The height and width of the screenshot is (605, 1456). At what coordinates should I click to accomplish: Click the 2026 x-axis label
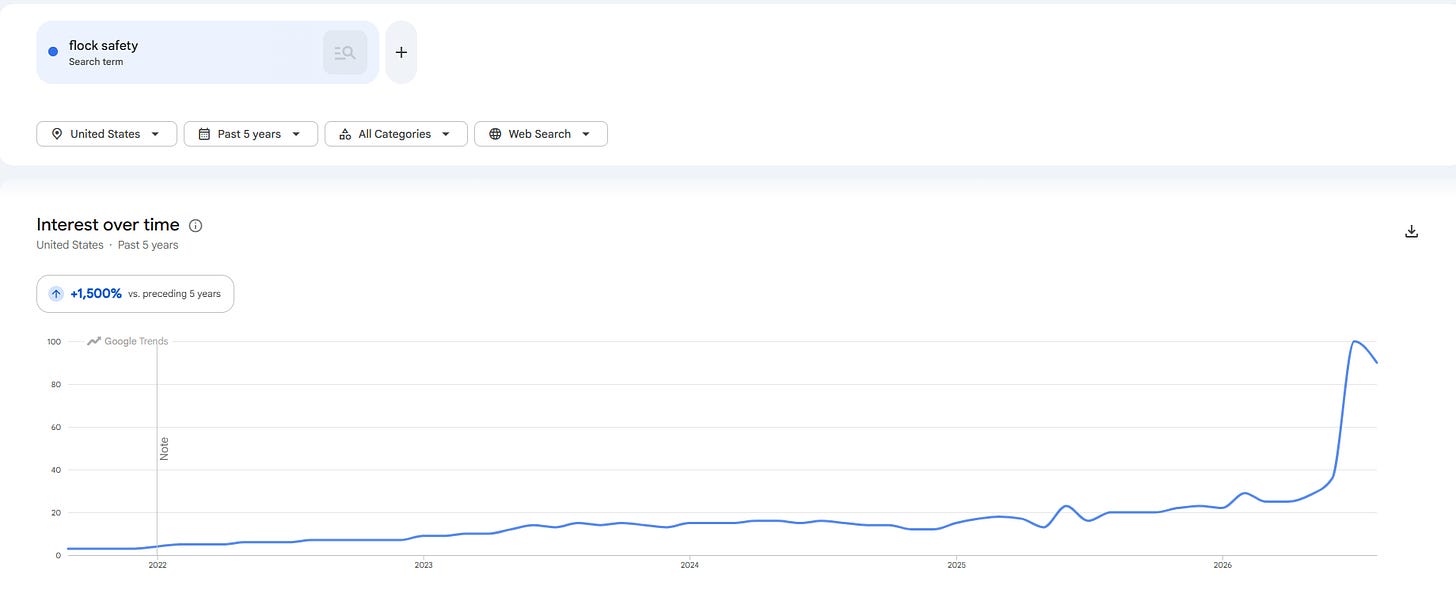tap(1221, 565)
